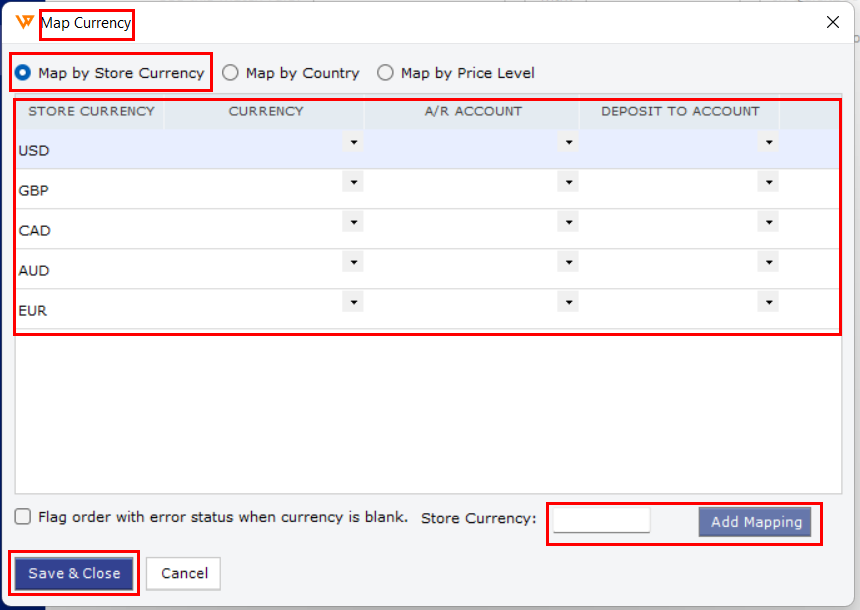Image resolution: width=860 pixels, height=610 pixels.
Task: Expand Deposit To Account dropdown for EUR
Action: [x=768, y=302]
